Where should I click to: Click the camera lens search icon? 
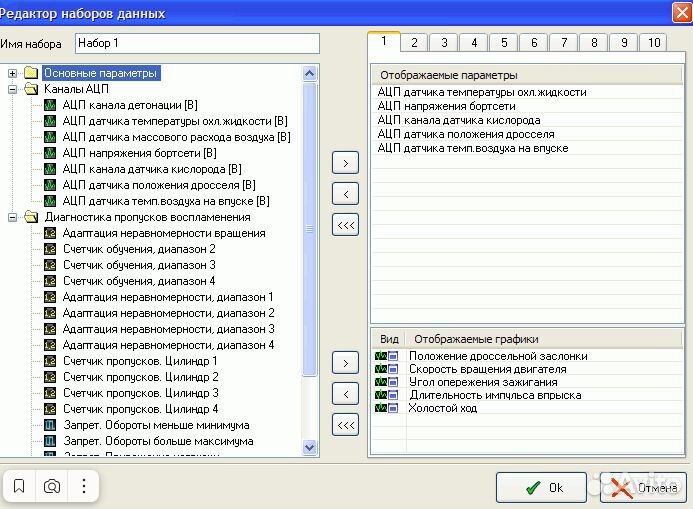pyautogui.click(x=52, y=486)
